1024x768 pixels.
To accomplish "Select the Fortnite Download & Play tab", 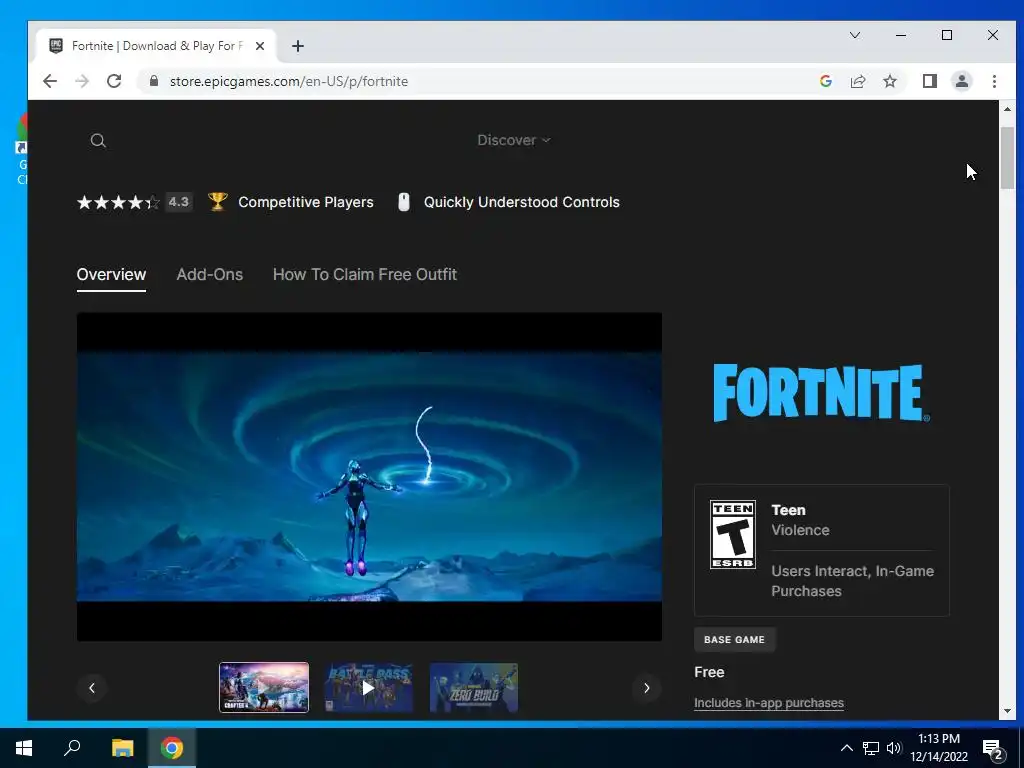I will pos(157,46).
